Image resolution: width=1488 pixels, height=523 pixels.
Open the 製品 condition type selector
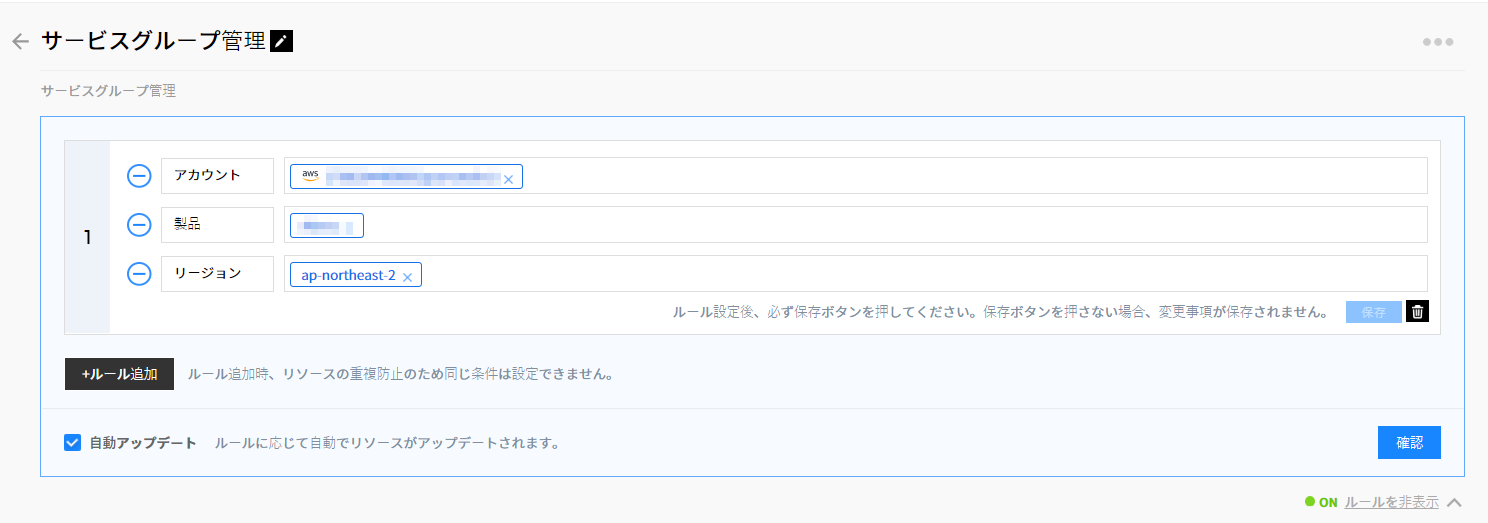coord(217,225)
